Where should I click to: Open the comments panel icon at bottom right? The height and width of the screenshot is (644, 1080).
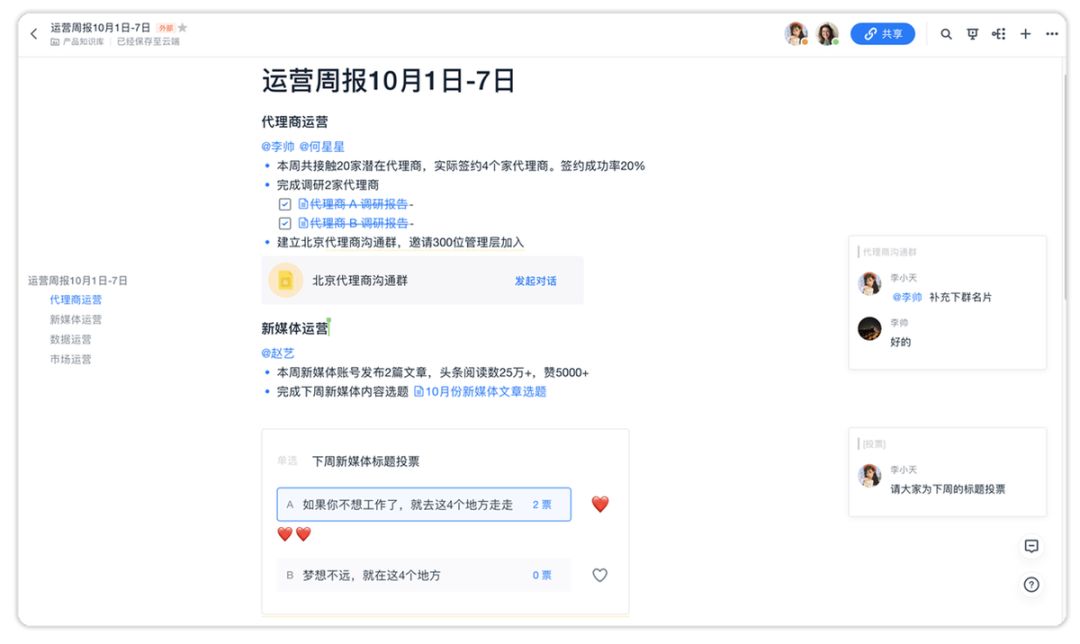pos(1031,546)
